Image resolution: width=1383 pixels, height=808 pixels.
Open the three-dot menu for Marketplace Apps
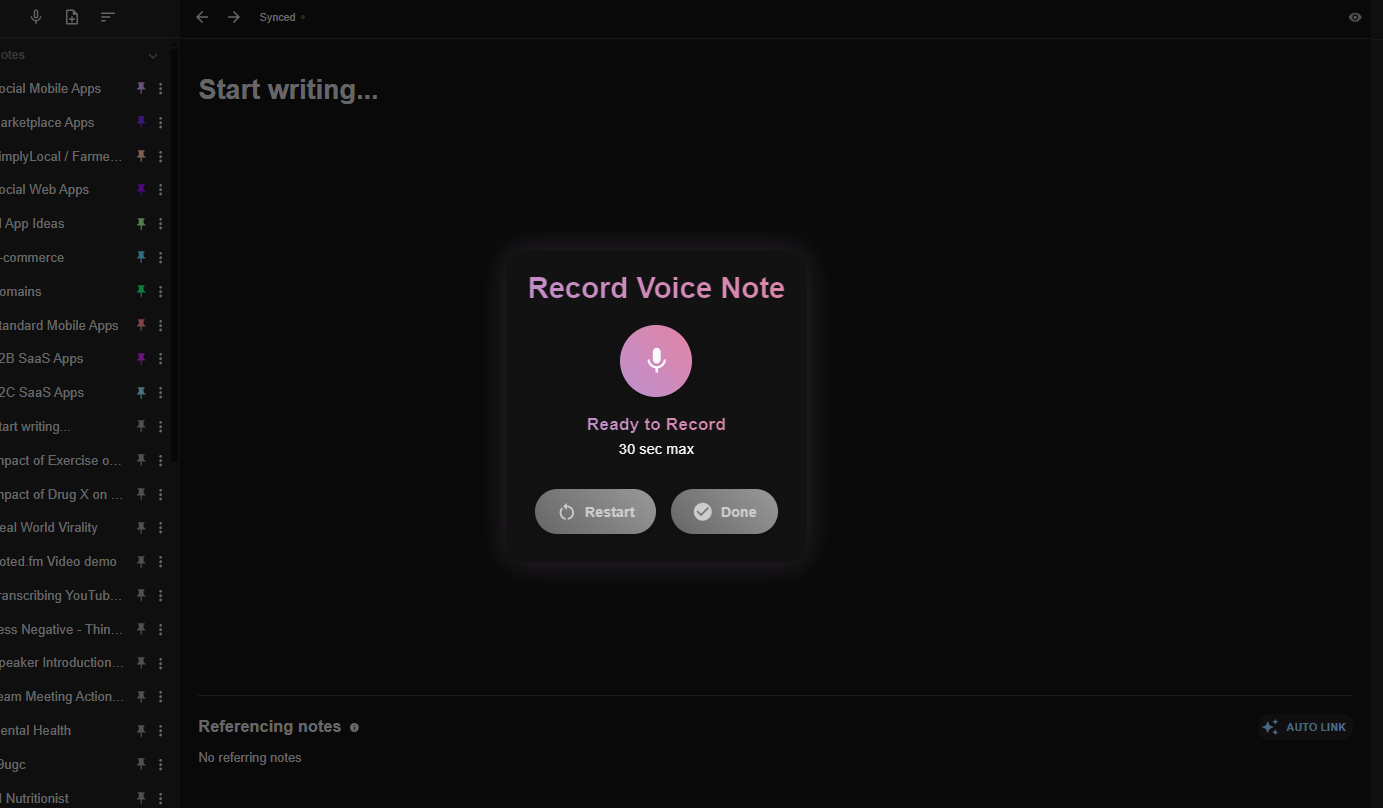(160, 122)
